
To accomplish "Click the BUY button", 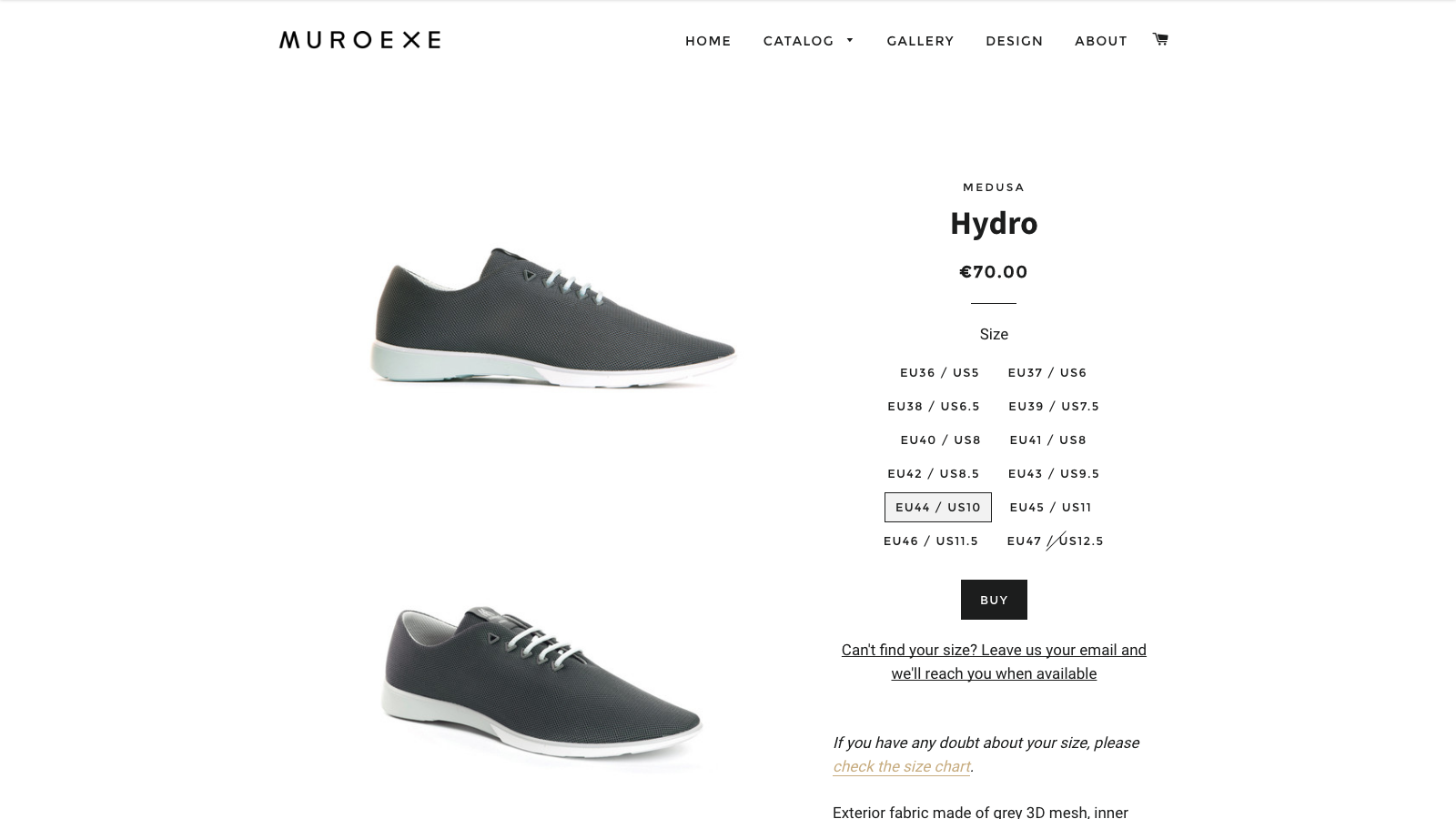I will 994,600.
